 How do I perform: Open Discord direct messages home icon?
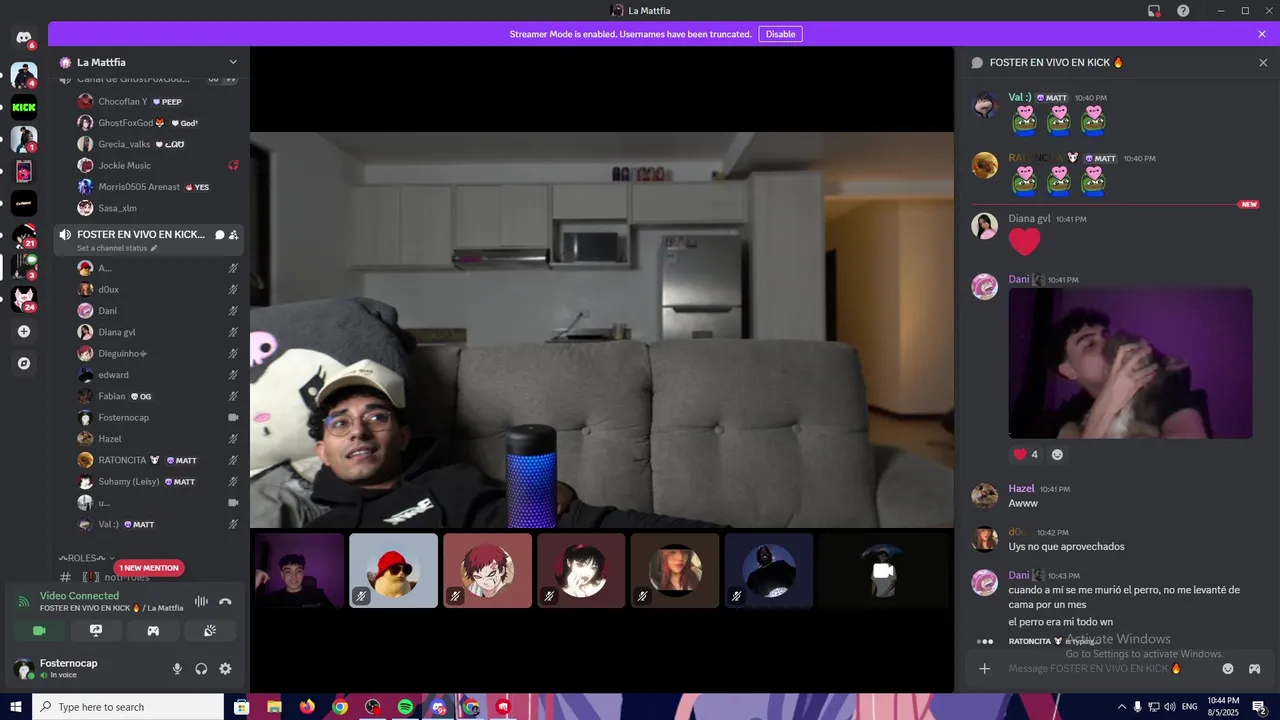tap(23, 38)
